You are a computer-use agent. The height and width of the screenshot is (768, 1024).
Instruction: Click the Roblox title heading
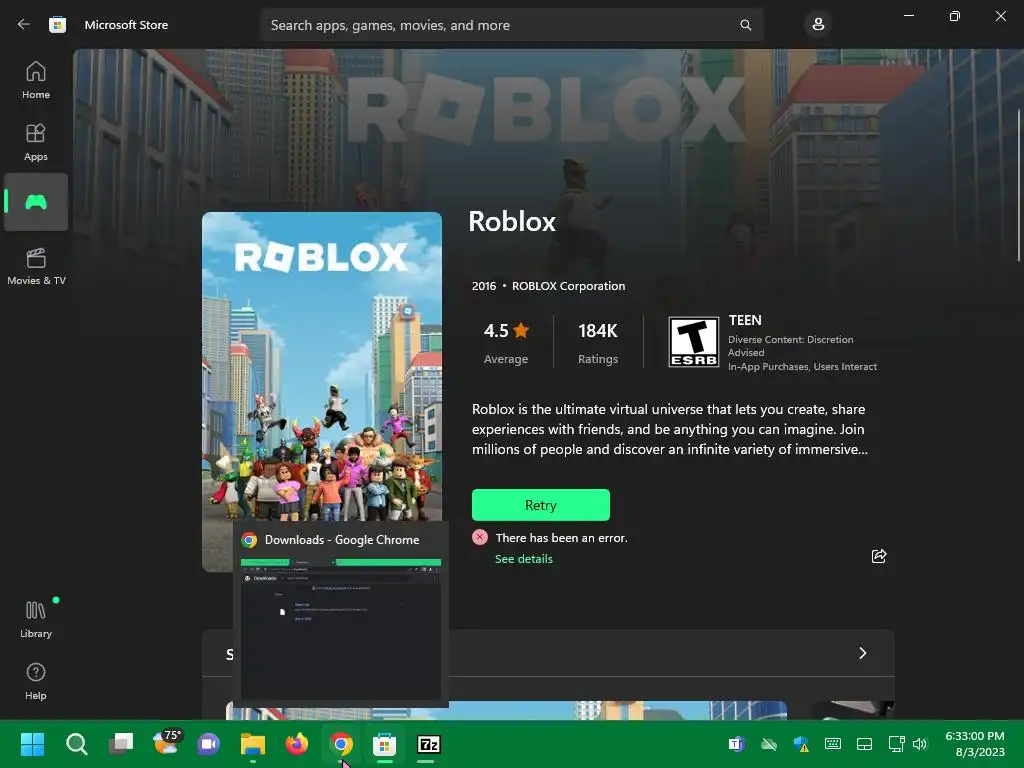click(x=512, y=221)
